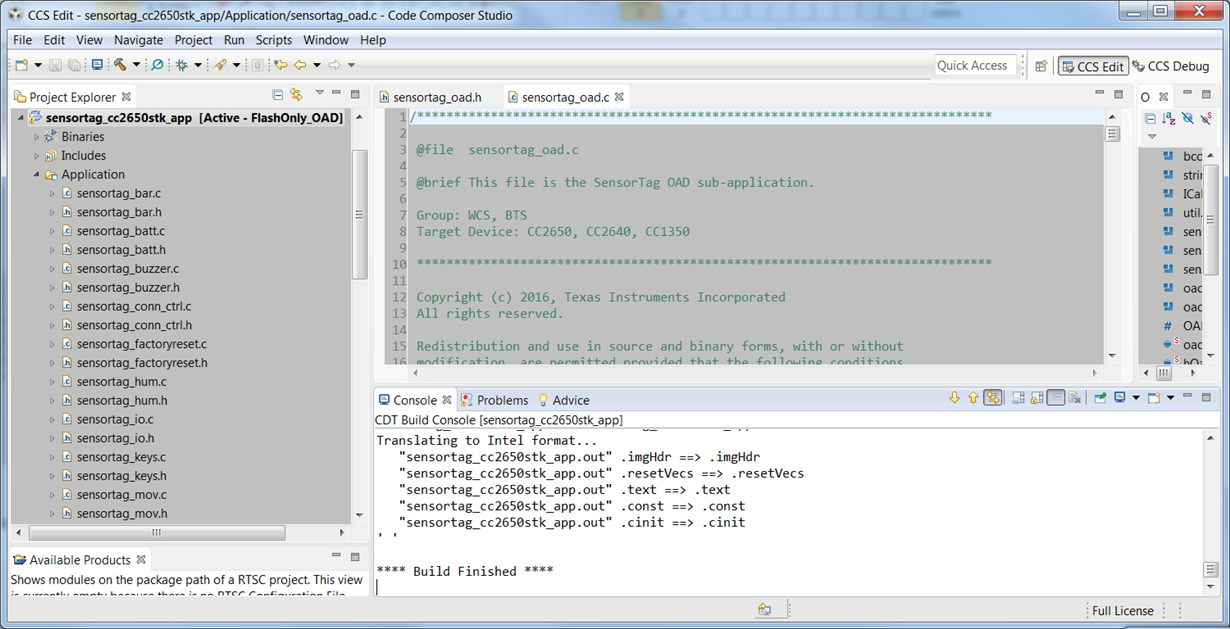Select sensortag_factoryreset.h file
This screenshot has height=629, width=1230.
142,363
